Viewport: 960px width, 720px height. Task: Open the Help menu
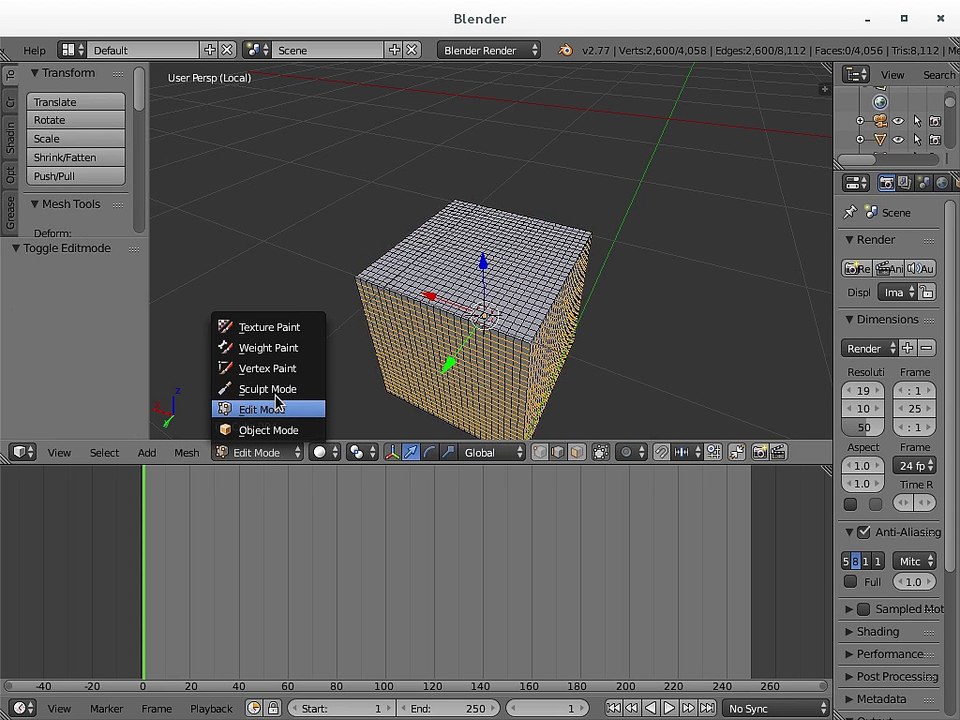click(34, 50)
